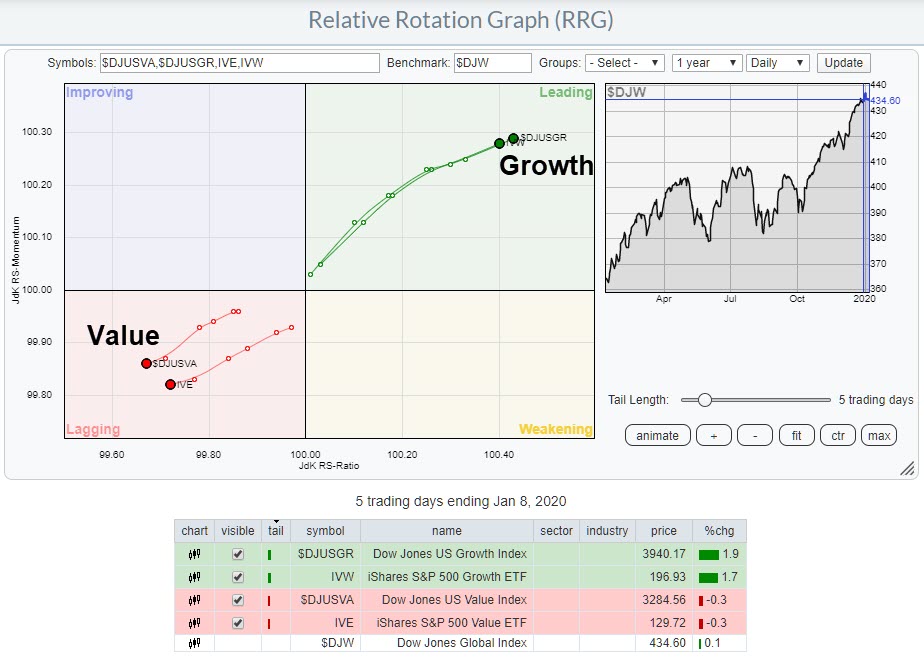Uncheck visible box for IVE
This screenshot has height=658, width=924.
click(238, 623)
